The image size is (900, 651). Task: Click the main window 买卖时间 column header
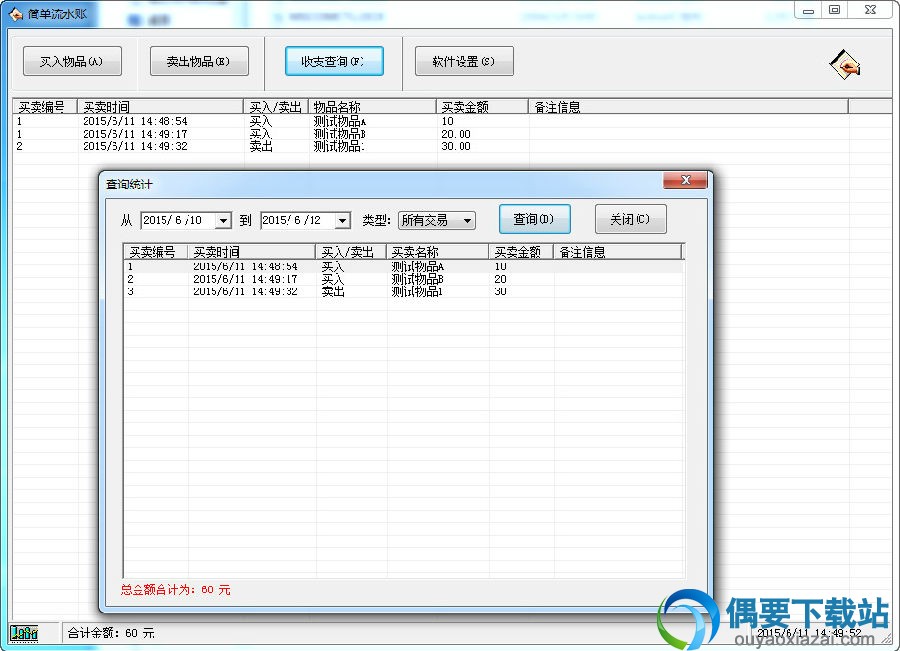pyautogui.click(x=160, y=107)
